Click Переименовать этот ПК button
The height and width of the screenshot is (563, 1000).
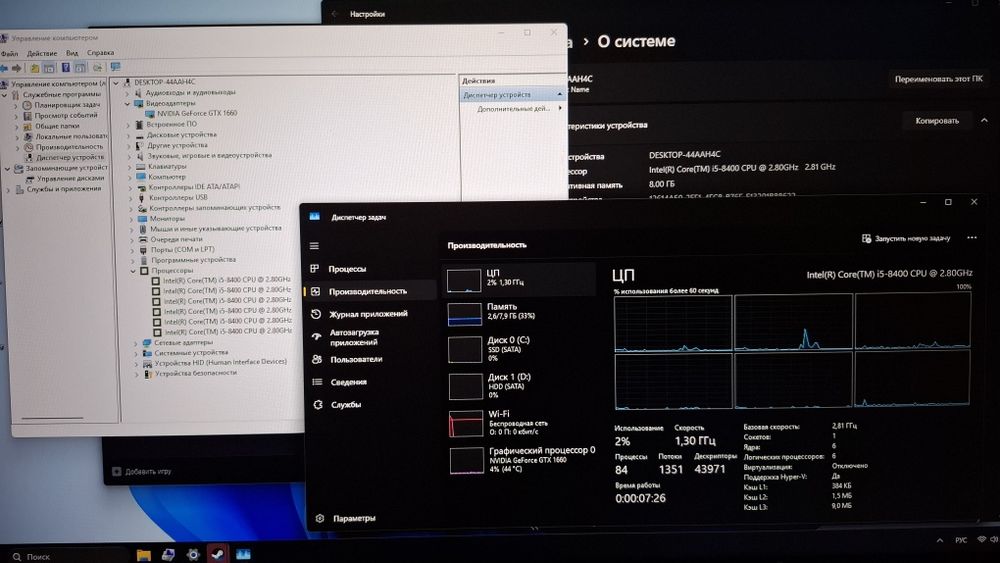pos(938,79)
